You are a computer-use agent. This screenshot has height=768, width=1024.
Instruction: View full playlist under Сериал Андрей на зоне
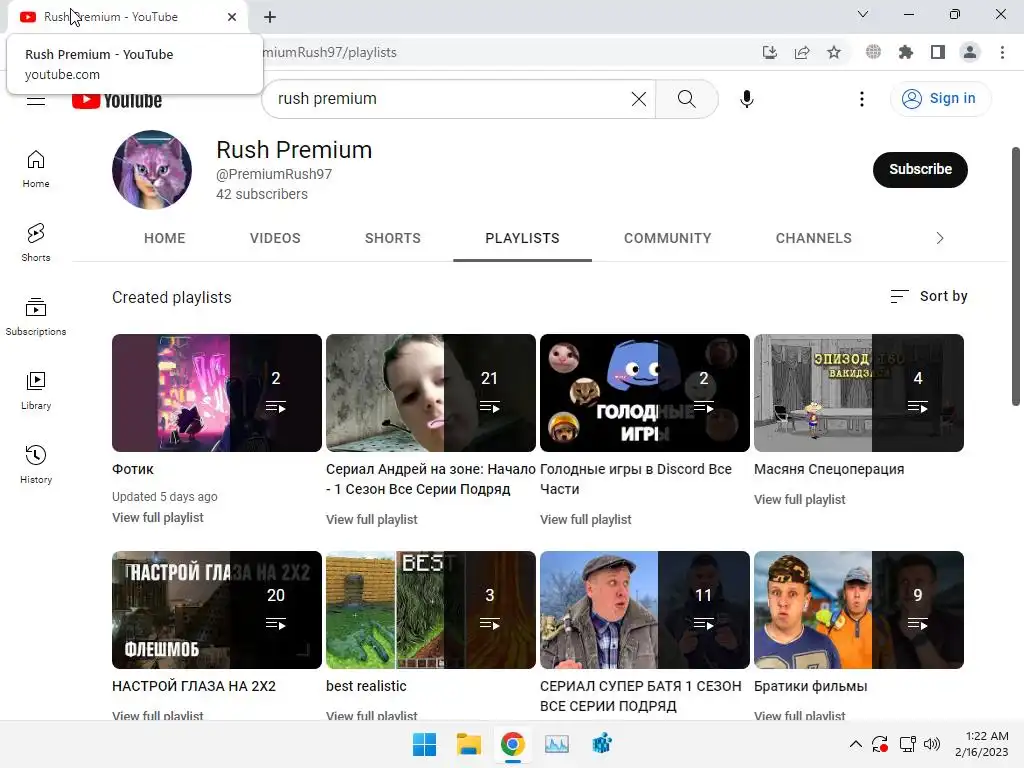coord(372,520)
